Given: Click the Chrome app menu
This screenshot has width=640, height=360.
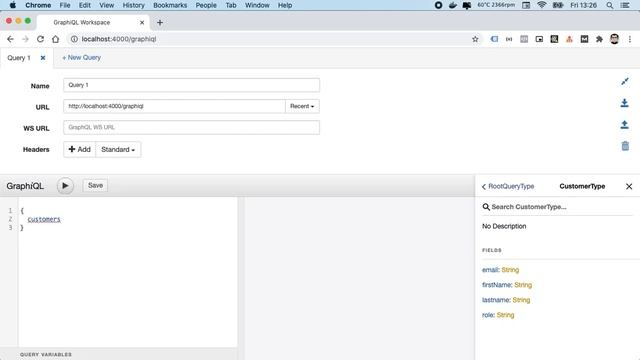Looking at the screenshot, I should tap(38, 5).
